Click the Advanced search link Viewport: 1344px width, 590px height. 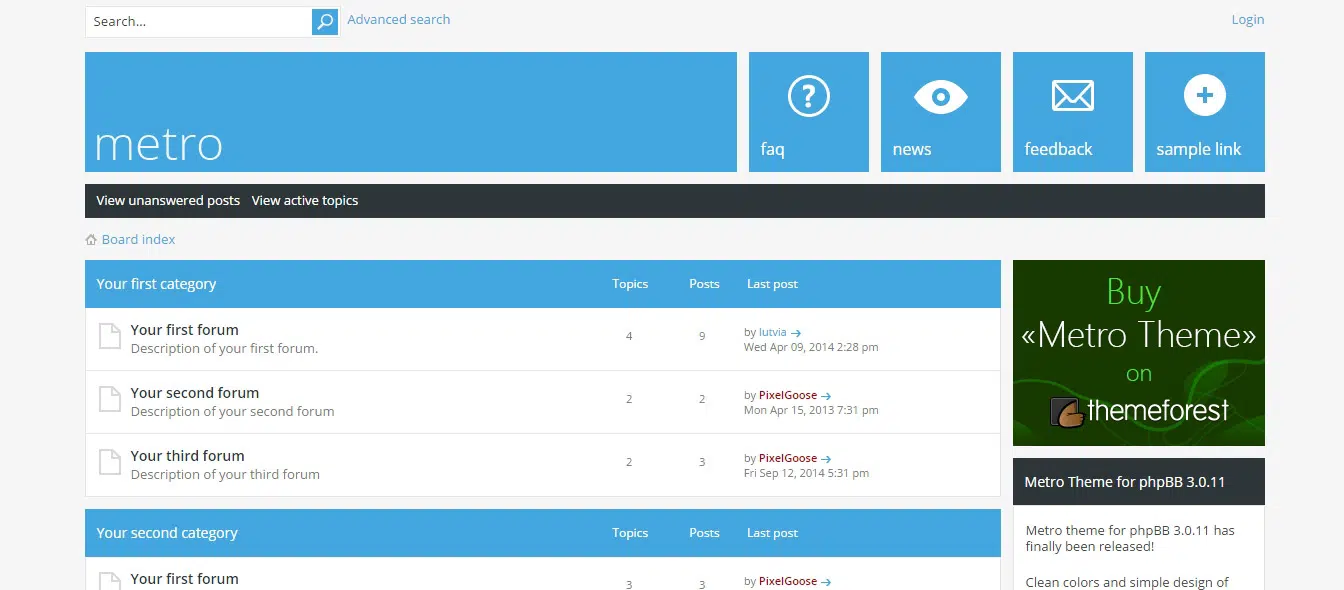click(x=398, y=20)
